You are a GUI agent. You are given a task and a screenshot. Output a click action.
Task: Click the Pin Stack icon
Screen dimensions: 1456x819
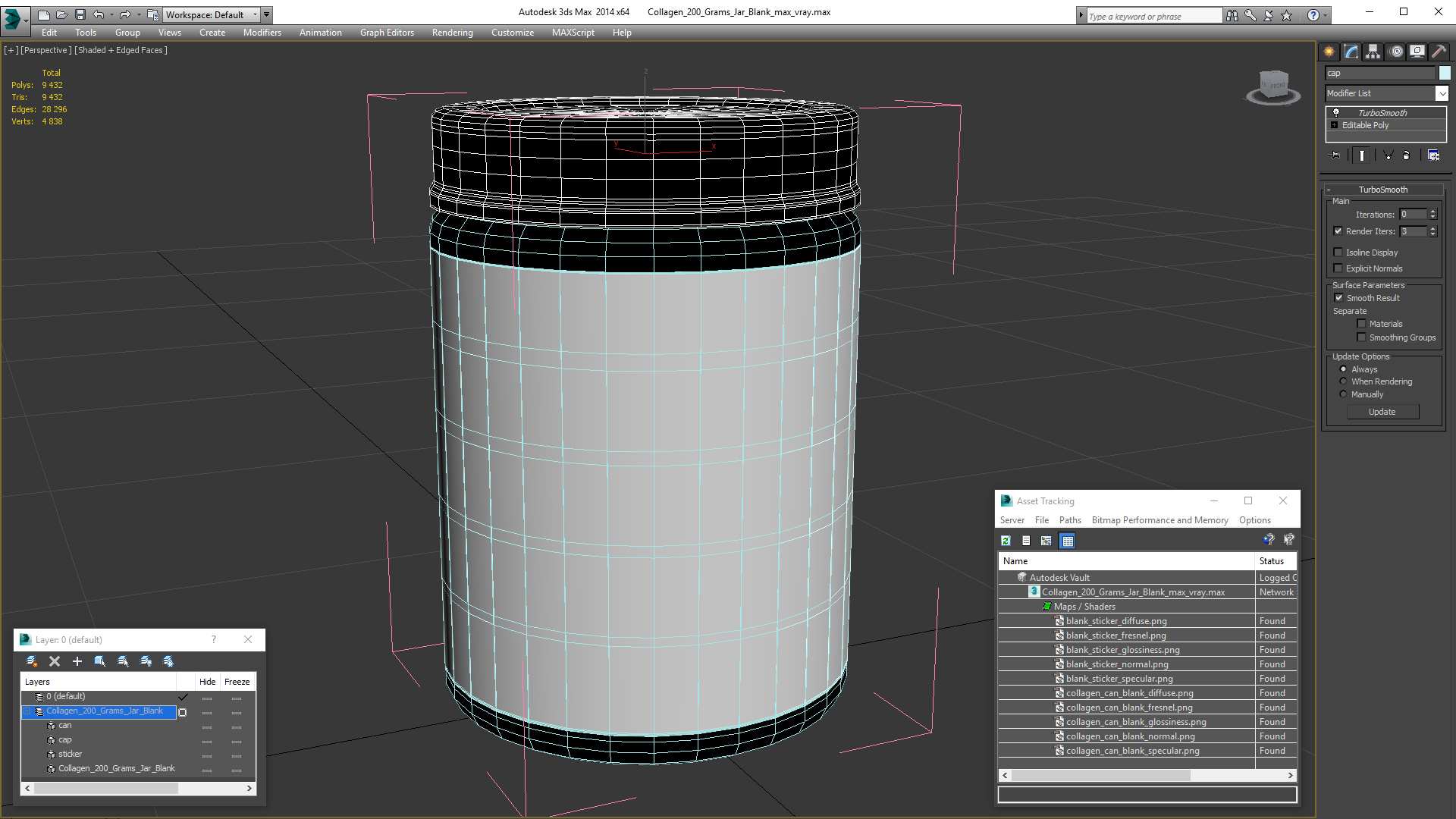click(1335, 155)
